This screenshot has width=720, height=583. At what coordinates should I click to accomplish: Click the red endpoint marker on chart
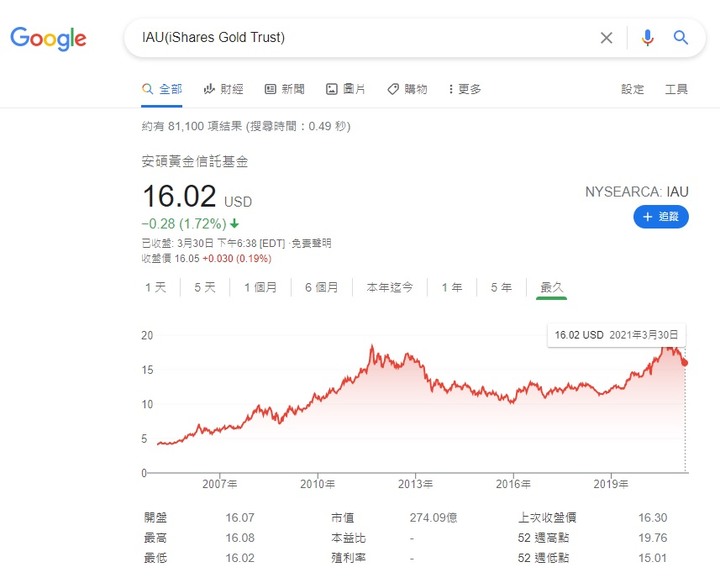tap(685, 363)
